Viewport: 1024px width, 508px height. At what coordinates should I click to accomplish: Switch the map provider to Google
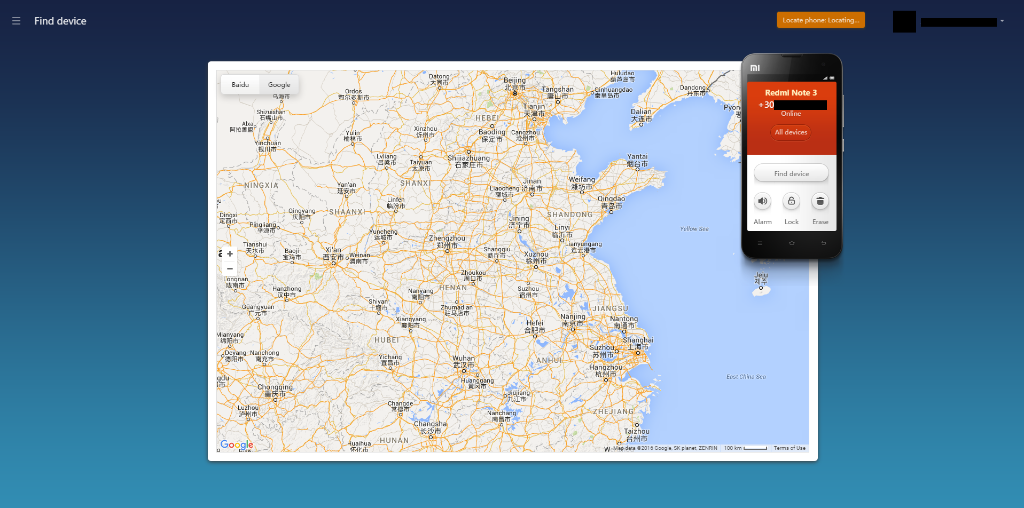279,85
